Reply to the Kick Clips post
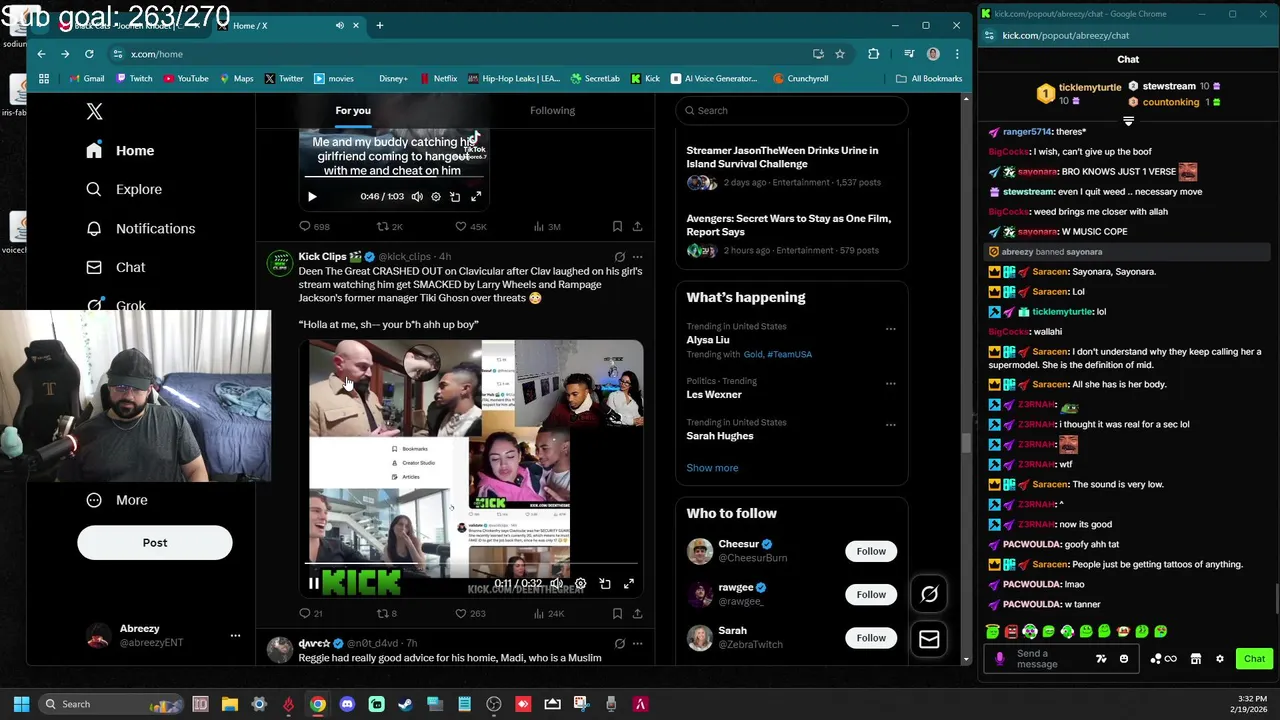The height and width of the screenshot is (720, 1280). 311,613
